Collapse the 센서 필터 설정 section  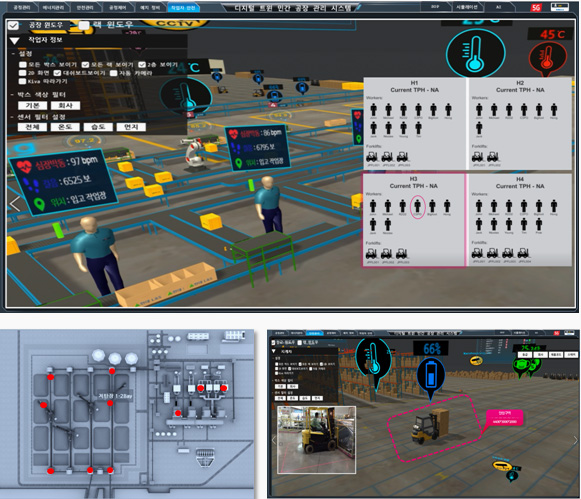tap(13, 117)
